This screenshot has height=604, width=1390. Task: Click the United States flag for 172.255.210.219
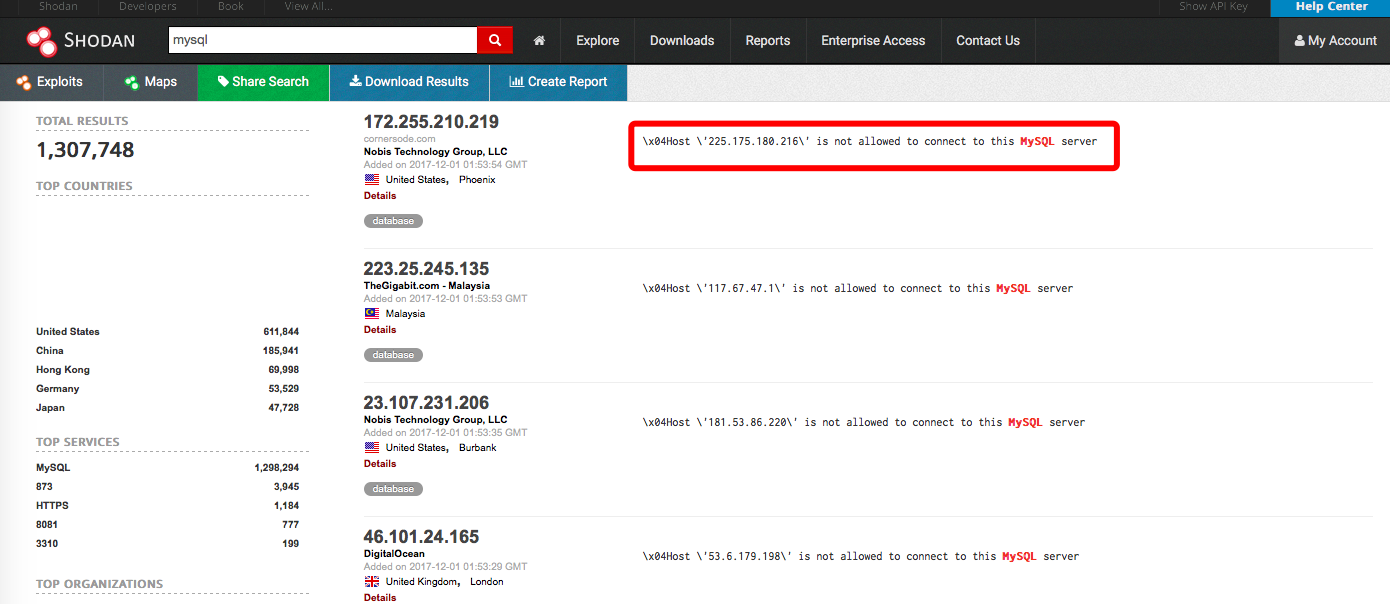point(372,180)
